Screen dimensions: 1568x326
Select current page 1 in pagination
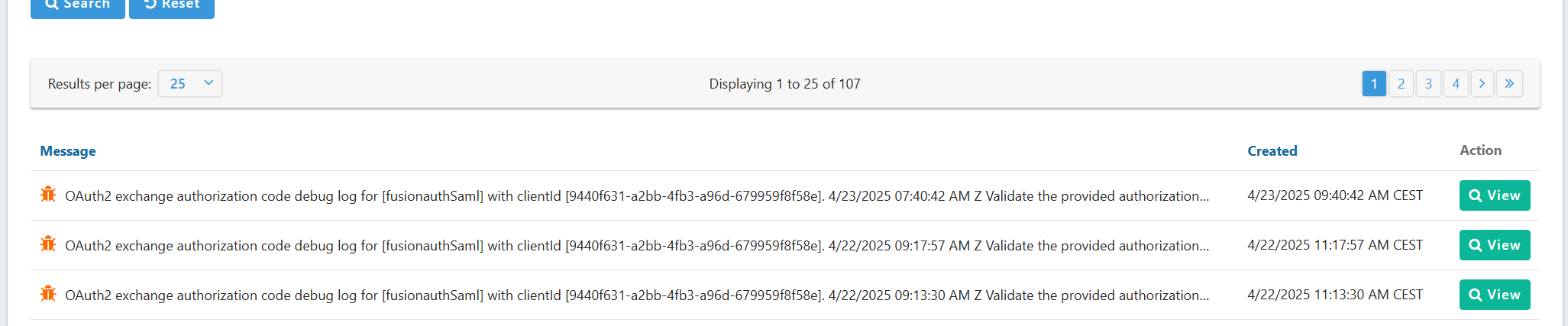click(x=1374, y=83)
